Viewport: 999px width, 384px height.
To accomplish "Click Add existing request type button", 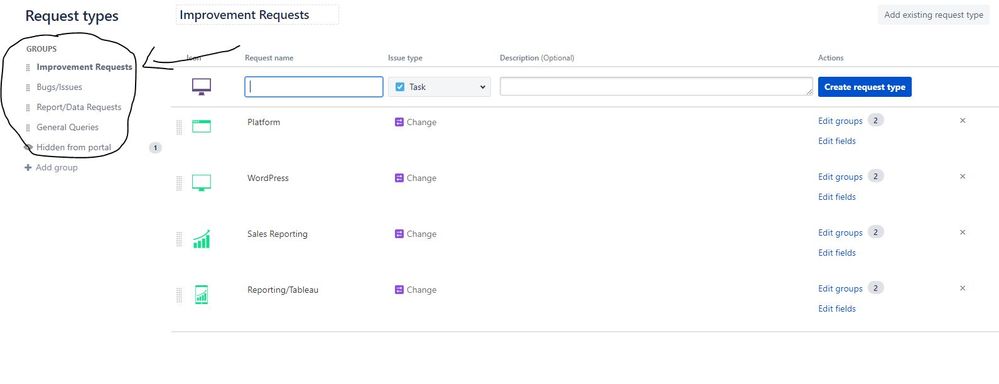I will (933, 15).
